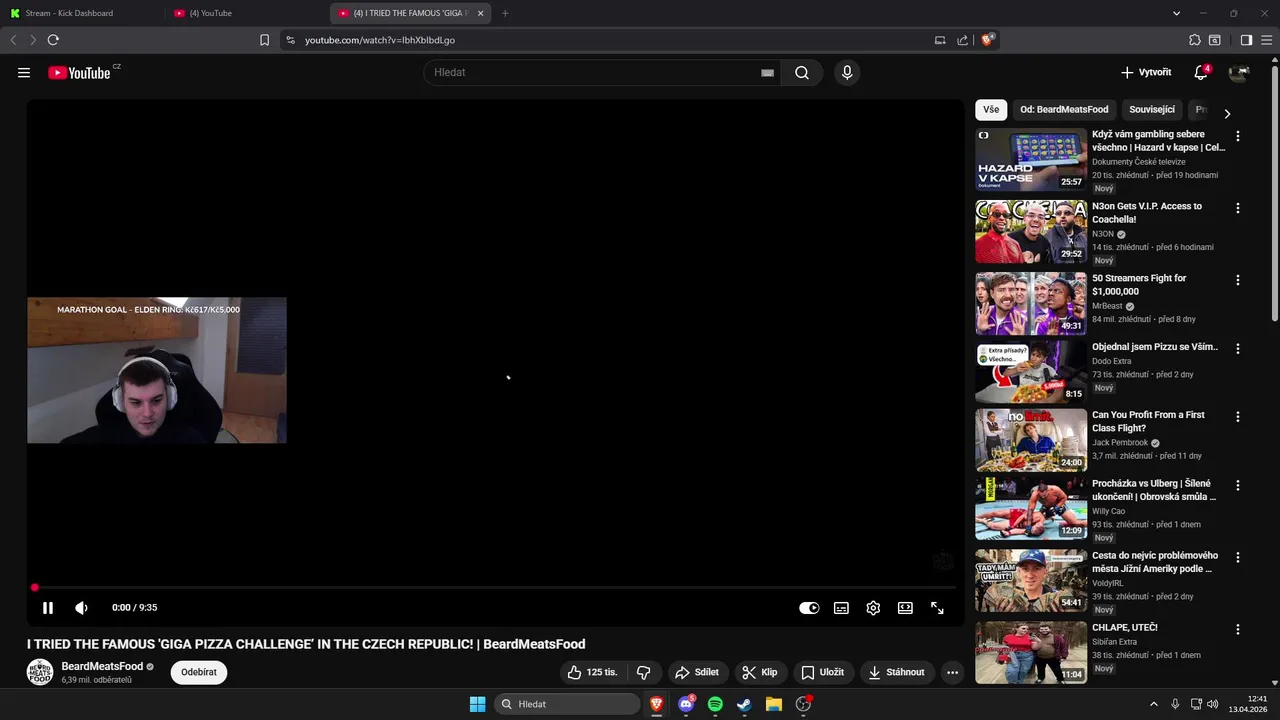Viewport: 1280px width, 720px height.
Task: Open Can You Profit From First Class title
Action: click(x=1148, y=421)
